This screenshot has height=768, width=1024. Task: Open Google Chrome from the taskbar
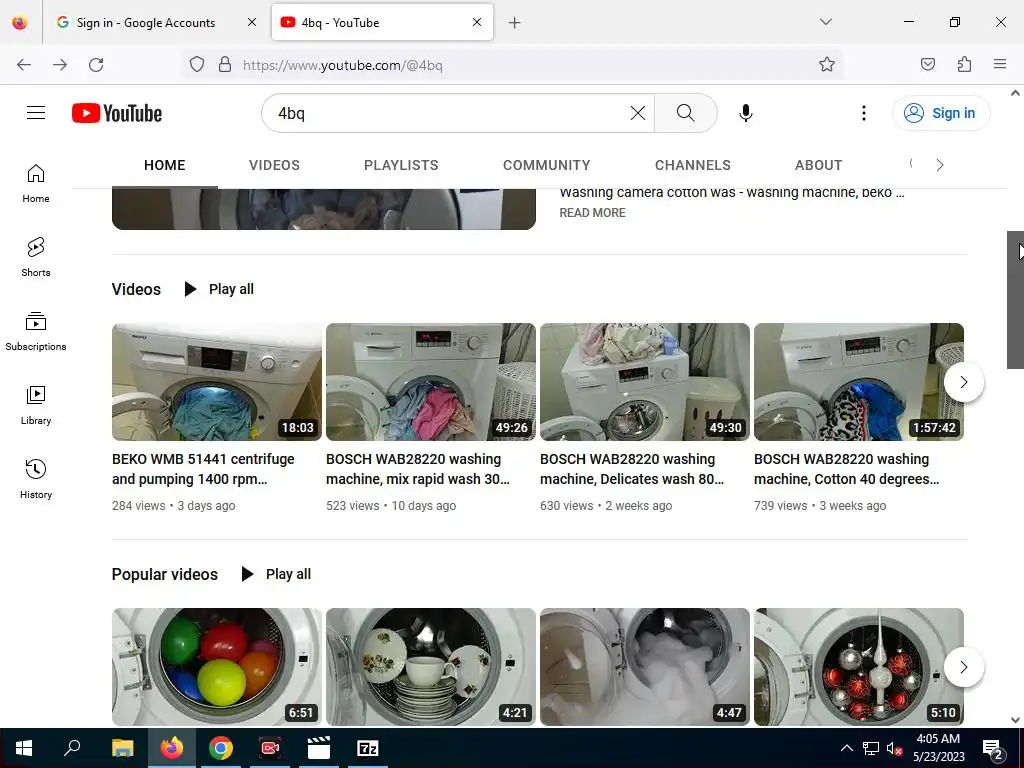coord(221,748)
